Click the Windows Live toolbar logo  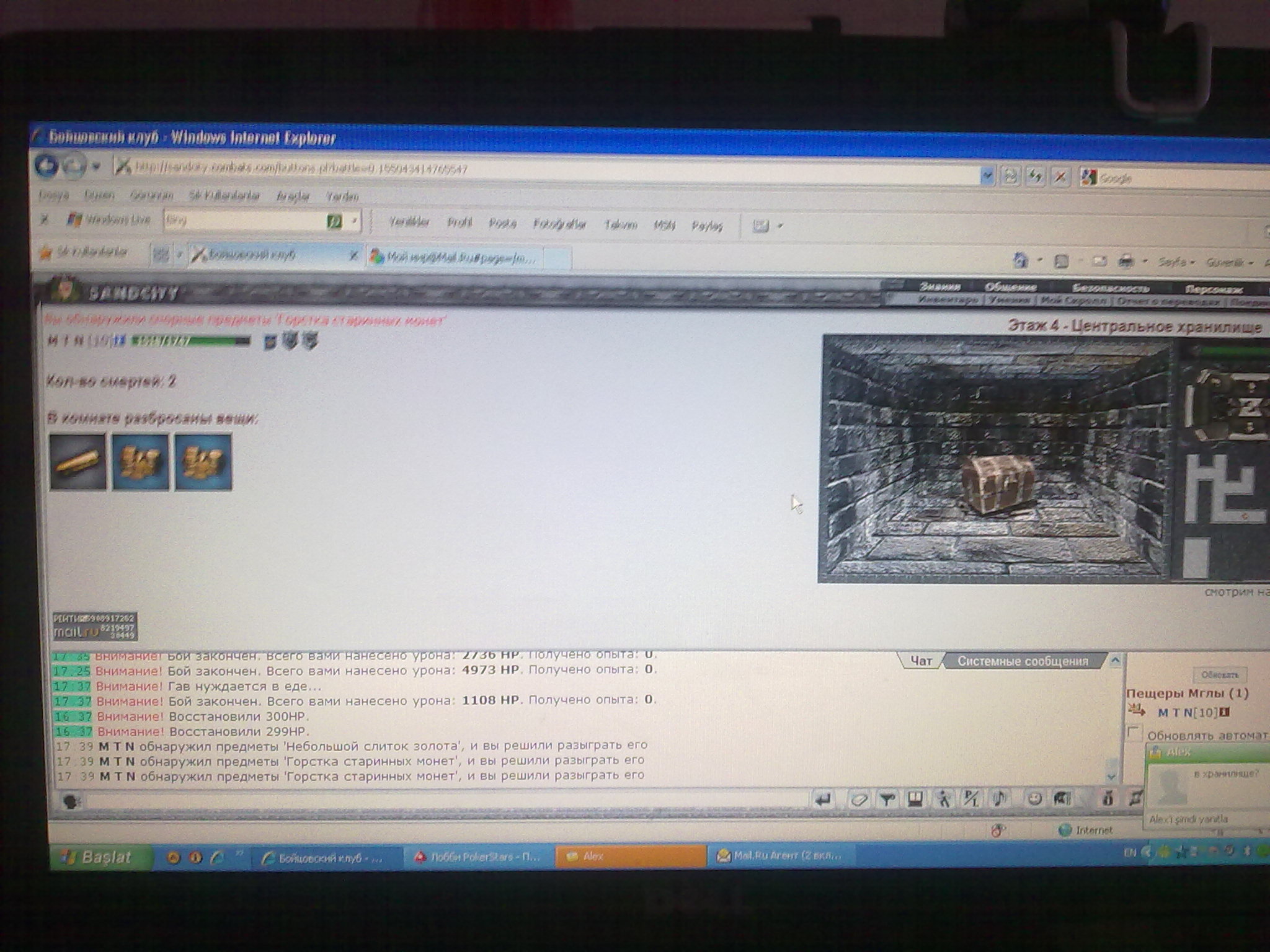pyautogui.click(x=109, y=219)
